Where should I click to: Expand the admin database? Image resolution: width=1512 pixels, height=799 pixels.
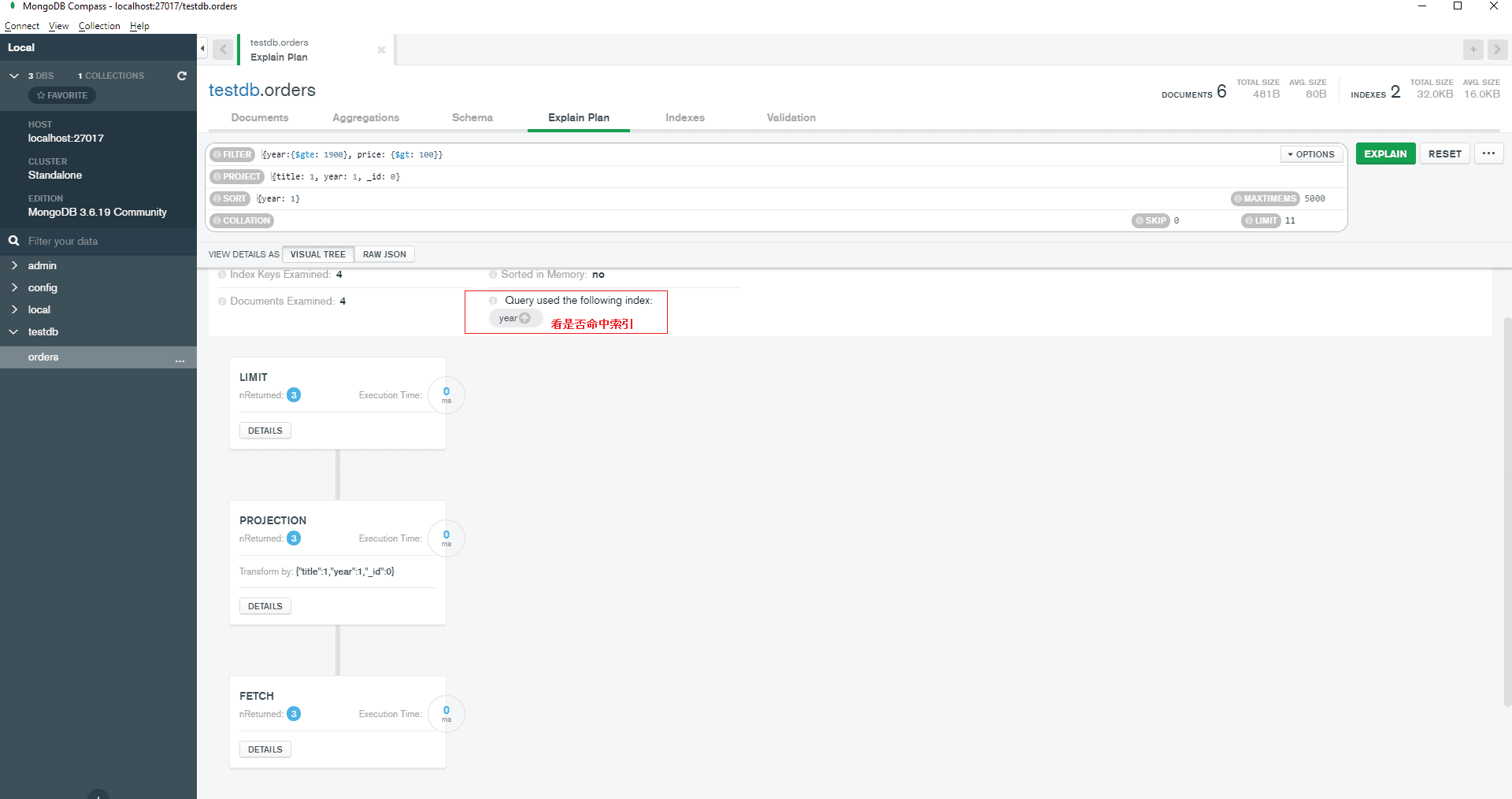[x=14, y=266]
